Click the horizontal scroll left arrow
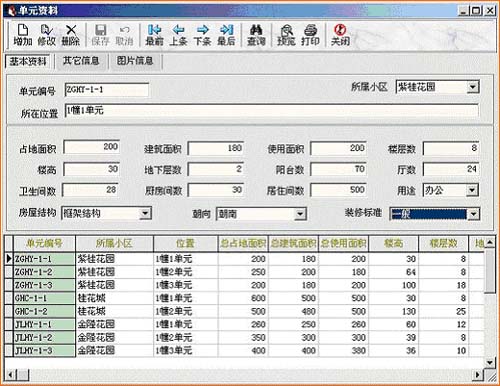This screenshot has height=386, width=500. click(10, 375)
